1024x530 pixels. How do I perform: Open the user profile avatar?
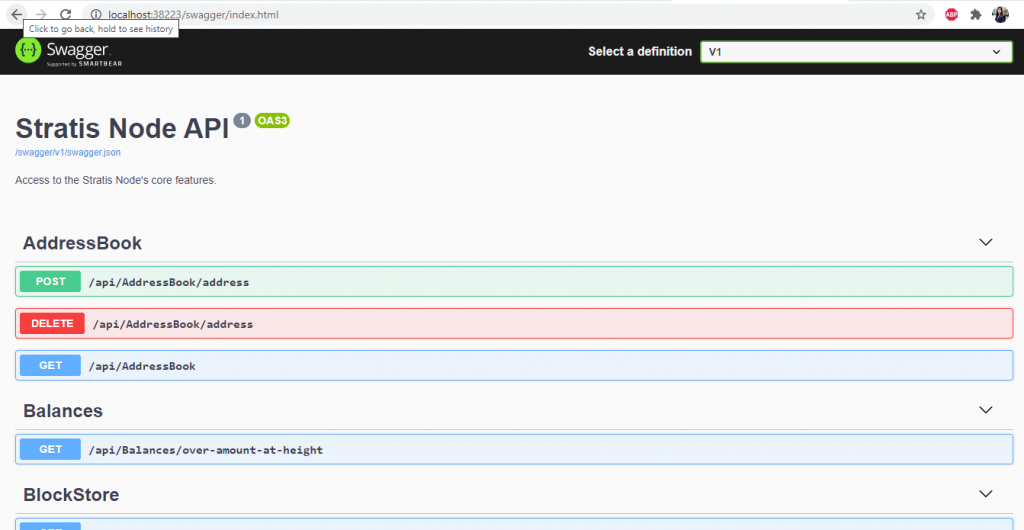1000,14
